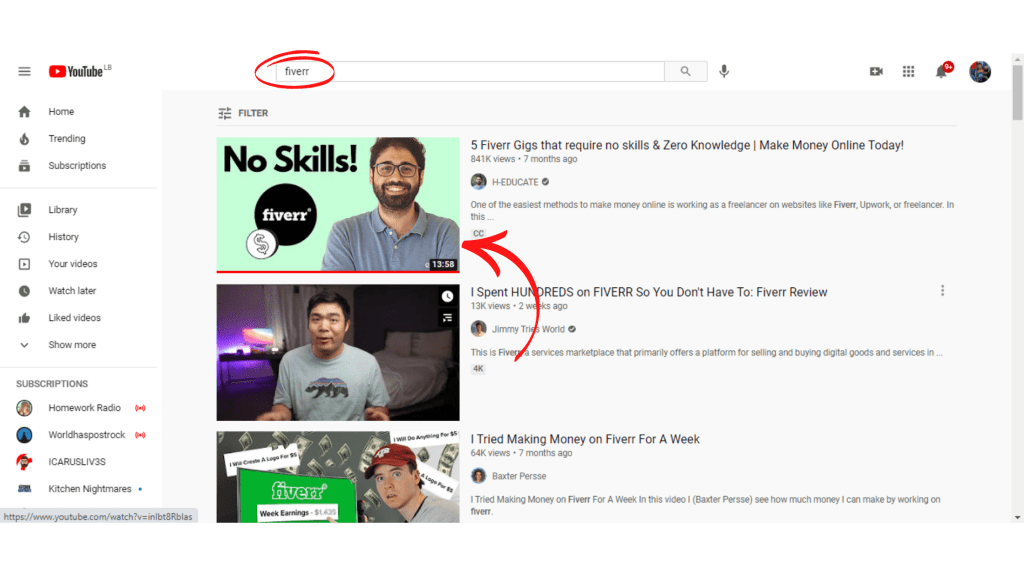Open Your videos in sidebar
1024x576 pixels.
[72, 264]
